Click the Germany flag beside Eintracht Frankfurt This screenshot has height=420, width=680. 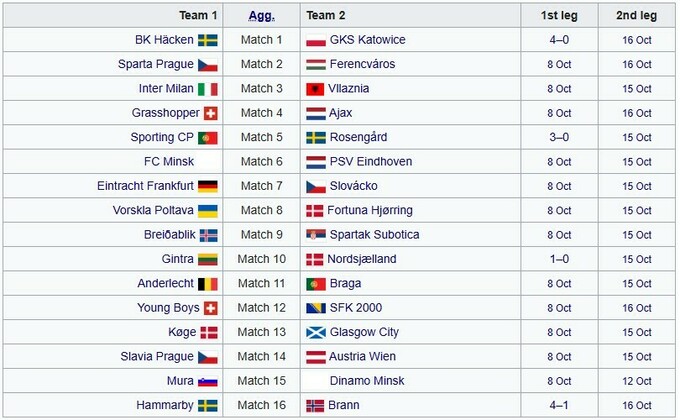point(208,186)
